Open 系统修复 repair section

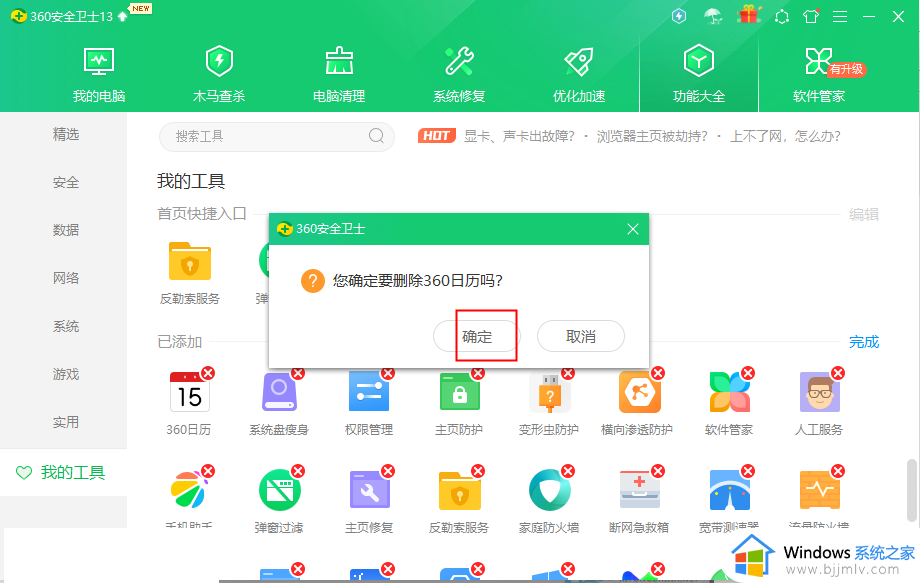pyautogui.click(x=459, y=75)
